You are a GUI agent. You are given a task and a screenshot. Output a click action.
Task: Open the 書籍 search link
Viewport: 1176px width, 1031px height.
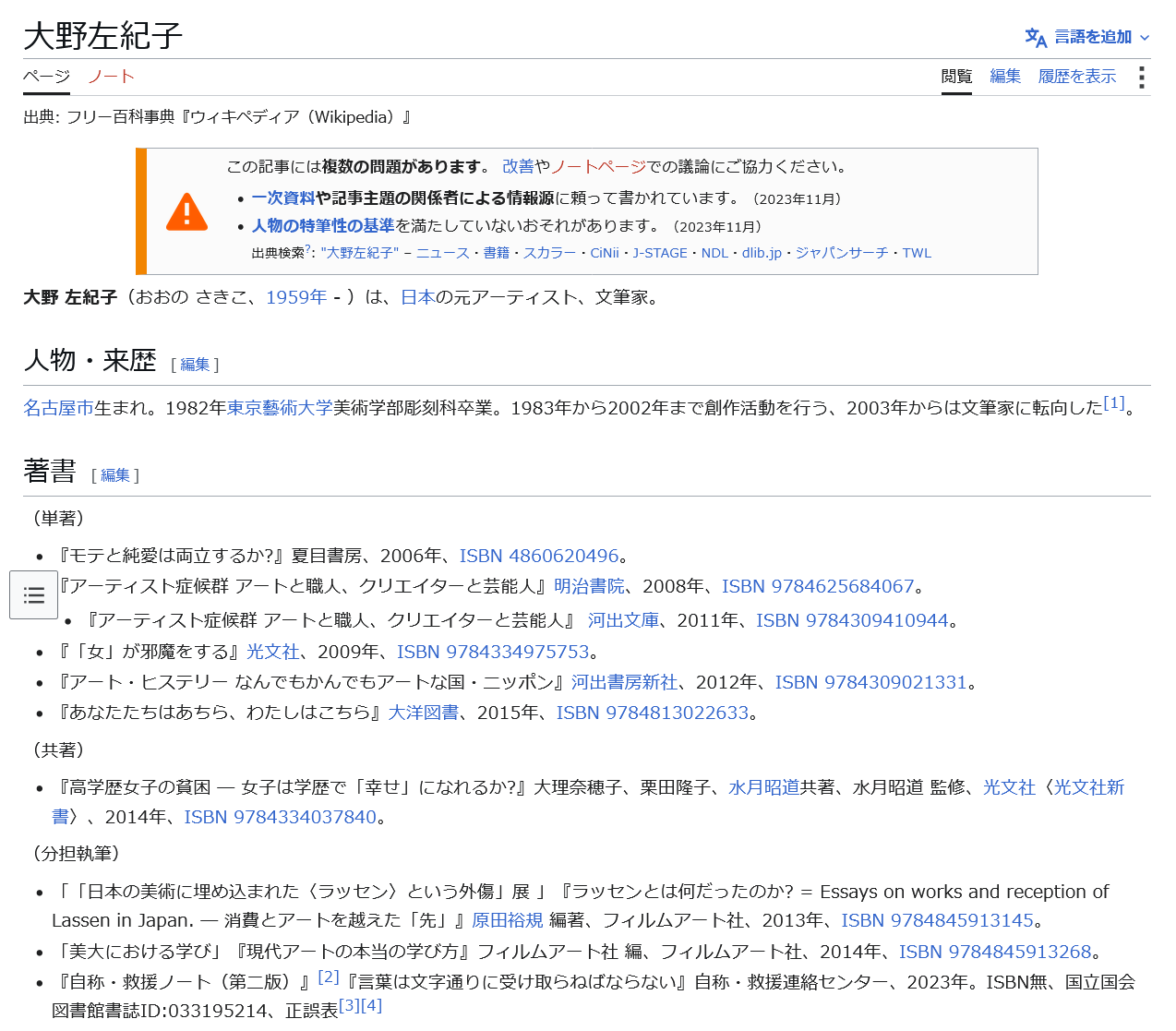pyautogui.click(x=497, y=253)
